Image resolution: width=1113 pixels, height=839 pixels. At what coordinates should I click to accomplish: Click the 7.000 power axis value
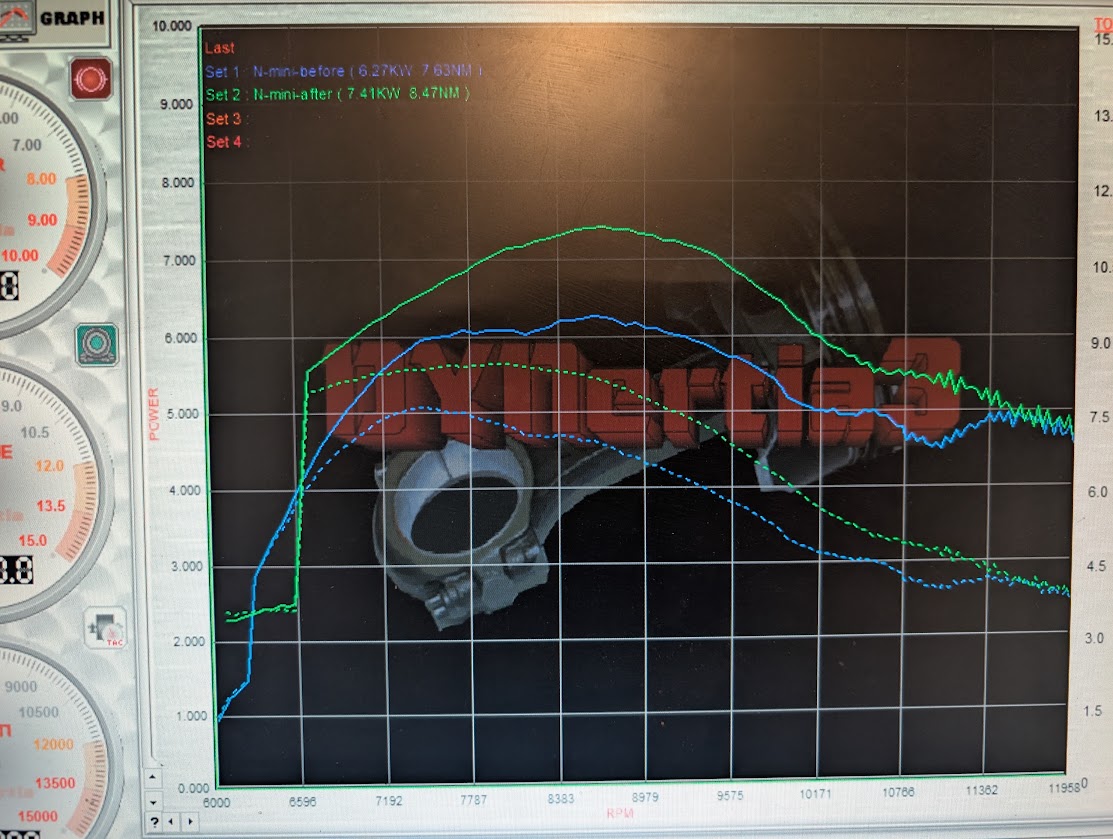(179, 261)
